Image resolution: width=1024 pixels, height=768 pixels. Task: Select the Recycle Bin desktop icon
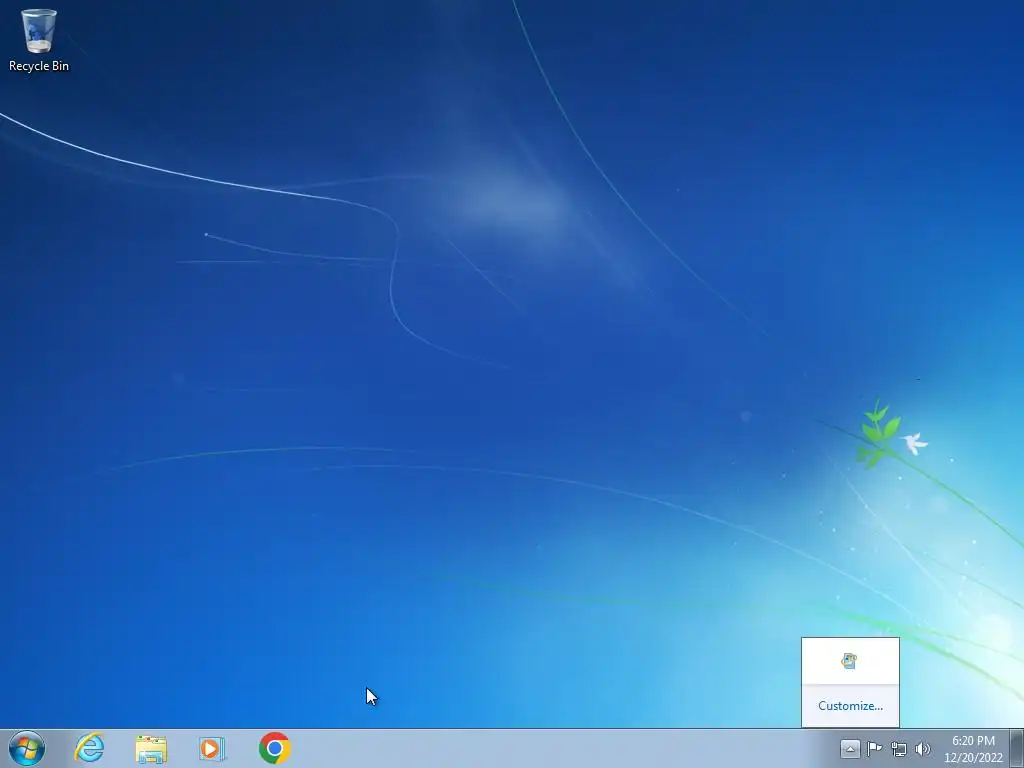[x=39, y=40]
